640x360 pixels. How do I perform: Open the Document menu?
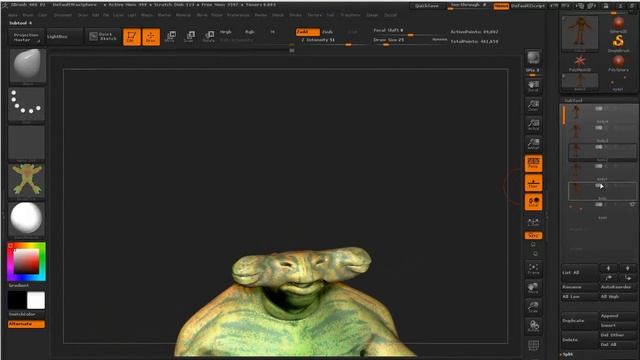(63, 15)
